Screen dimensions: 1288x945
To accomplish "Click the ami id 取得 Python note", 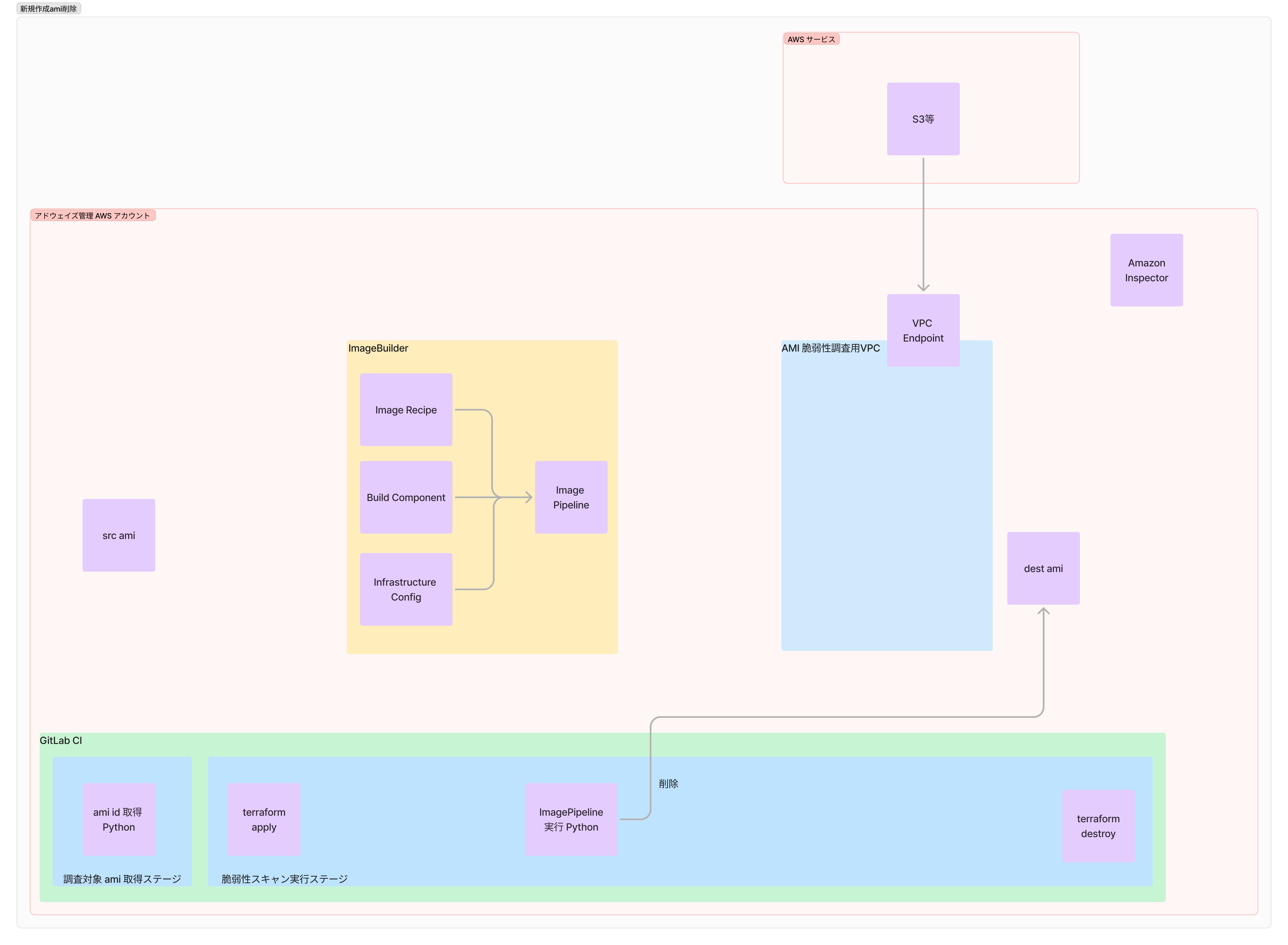I will [x=119, y=819].
